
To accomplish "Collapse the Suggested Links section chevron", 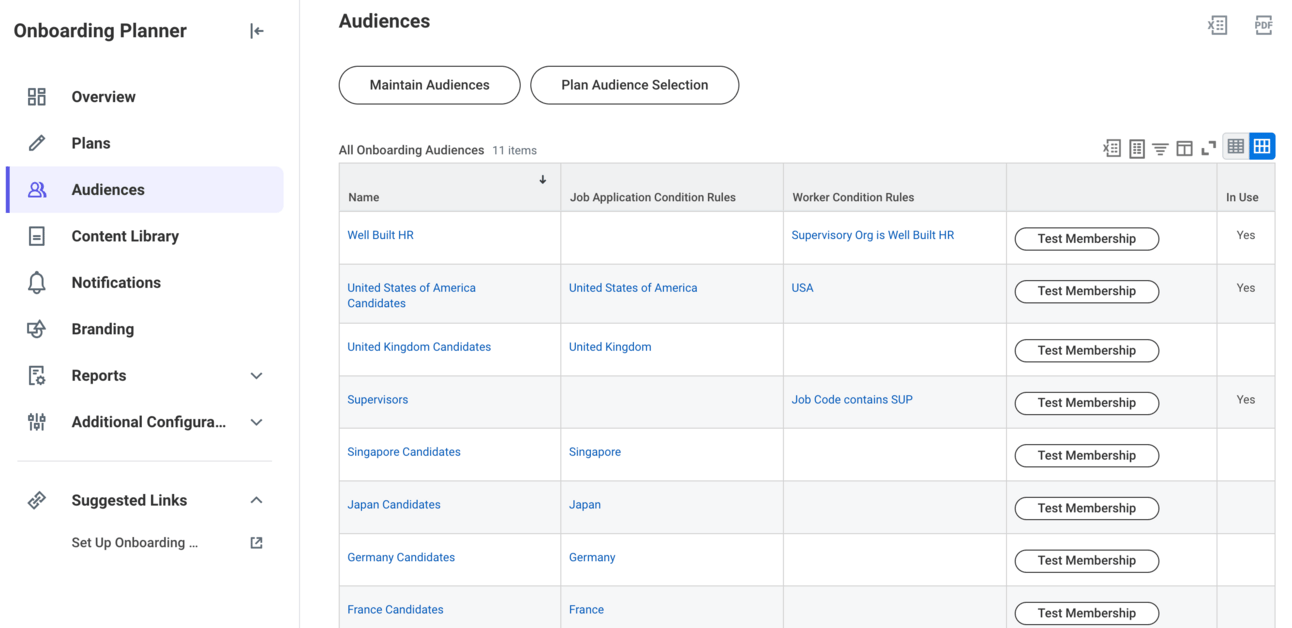I will click(256, 500).
